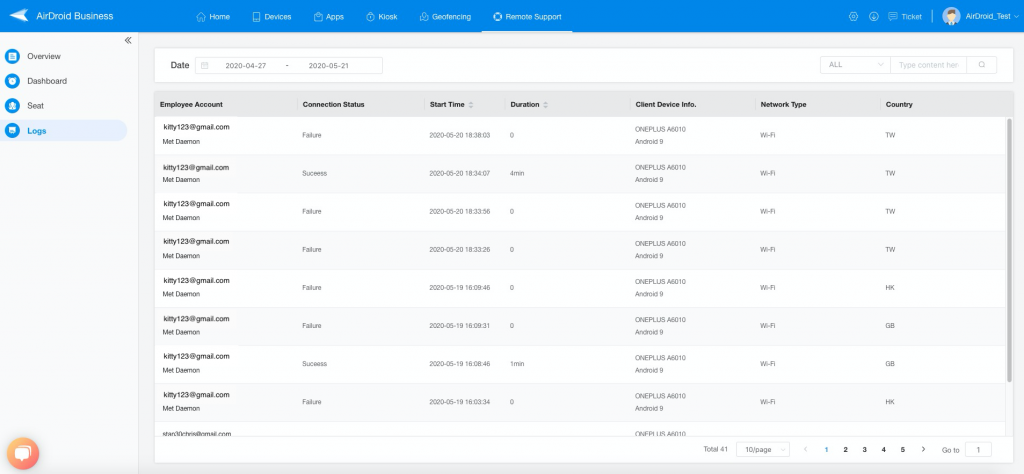Click the Ticket link in header

(x=911, y=16)
